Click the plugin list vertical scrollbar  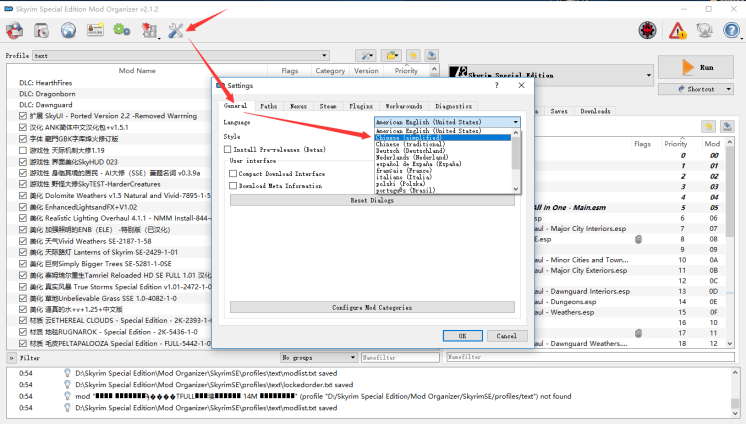pyautogui.click(x=730, y=243)
